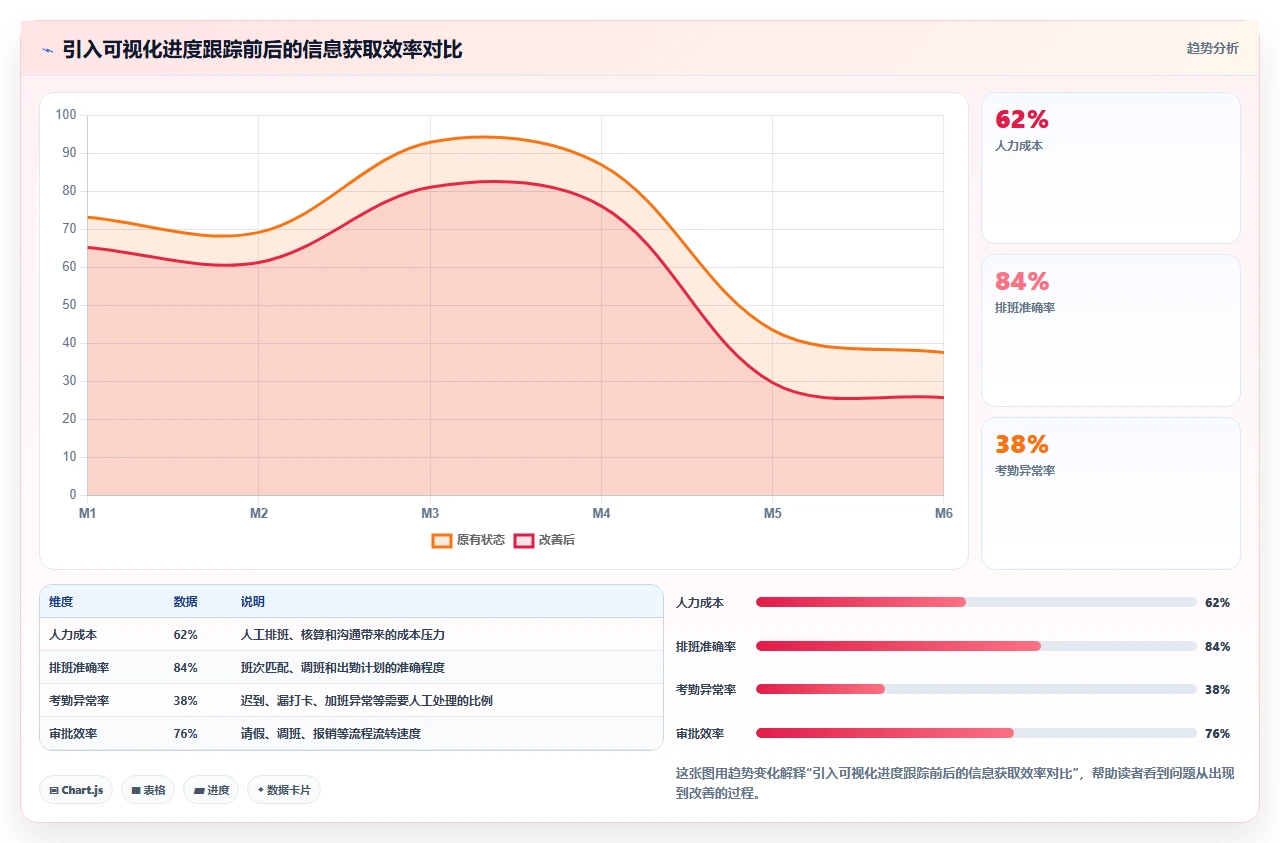Screen dimensions: 1280x843
Task: Toggle the 改善后 legend swatch
Action: point(524,540)
